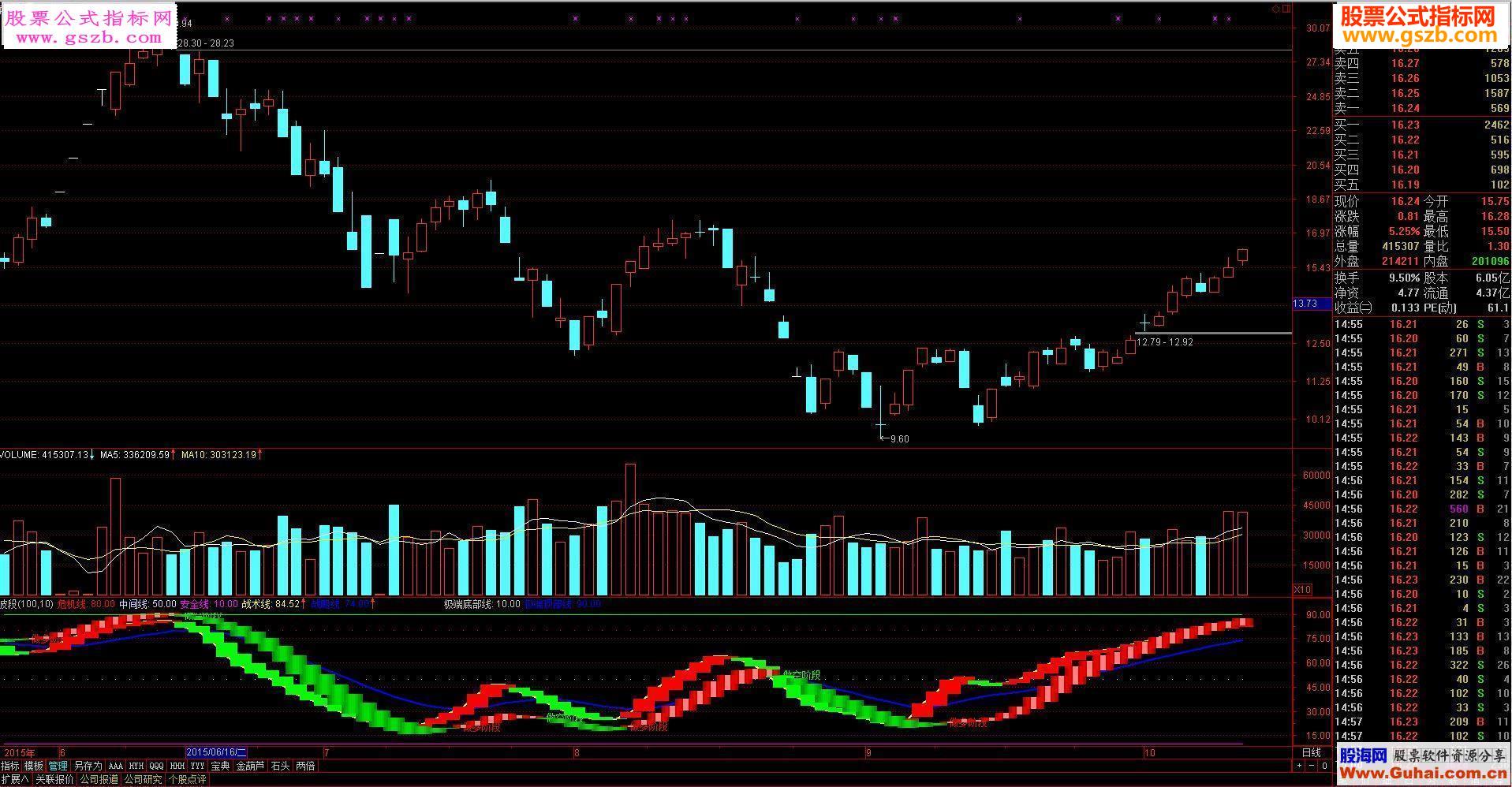The image size is (1512, 787).
Task: Click the 卖四 price 16.27
Action: (1405, 63)
